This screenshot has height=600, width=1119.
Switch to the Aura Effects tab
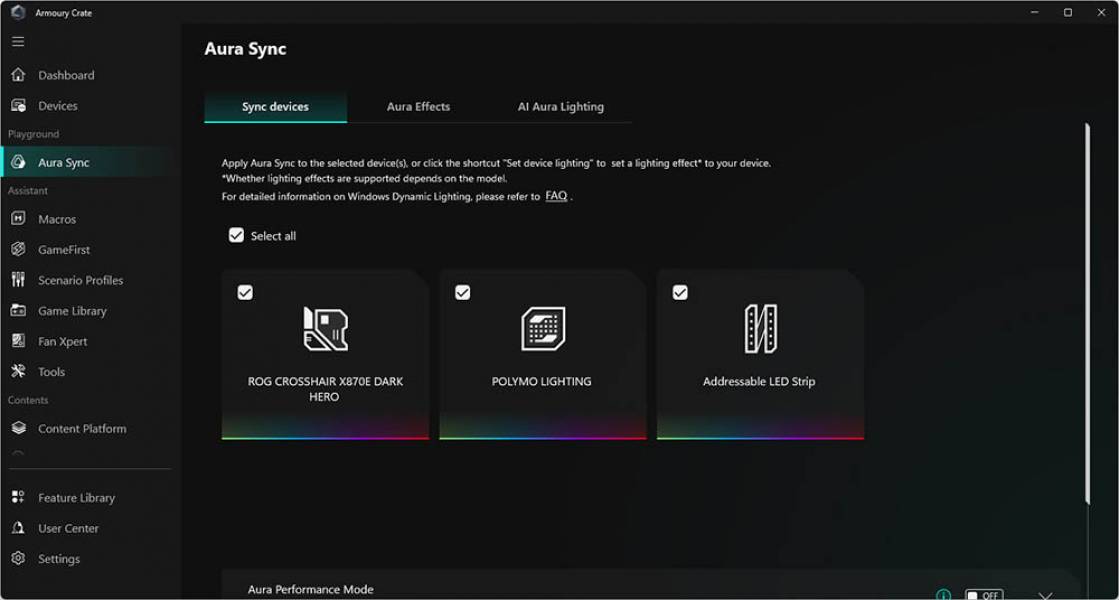(418, 106)
